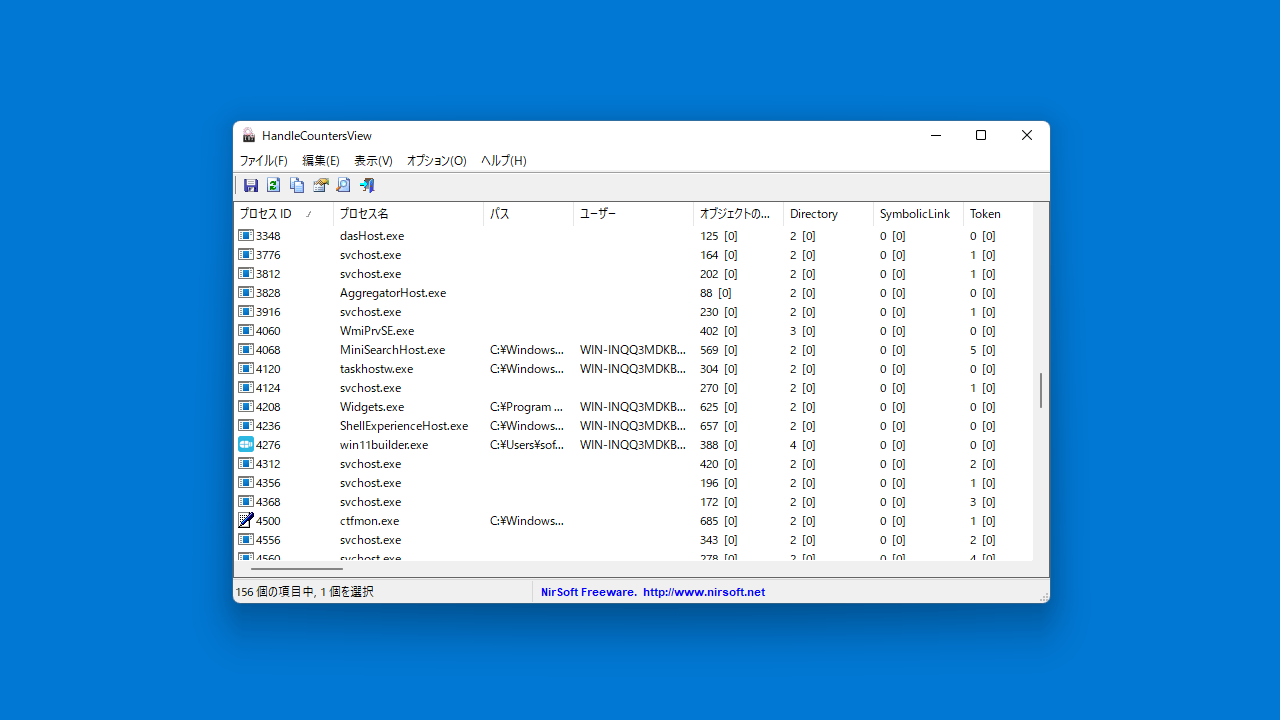Click the NirSoft Freeware. status bar text
The height and width of the screenshot is (720, 1280).
click(588, 592)
